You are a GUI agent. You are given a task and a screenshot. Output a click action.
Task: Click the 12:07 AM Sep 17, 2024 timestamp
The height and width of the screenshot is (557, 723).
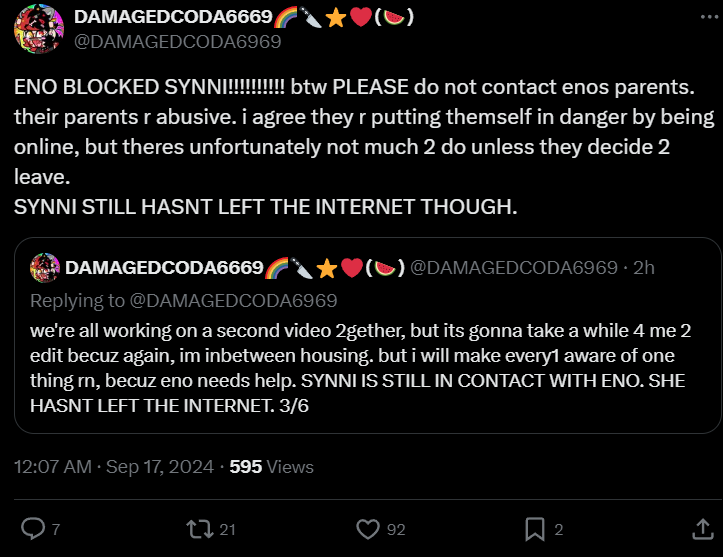(114, 467)
